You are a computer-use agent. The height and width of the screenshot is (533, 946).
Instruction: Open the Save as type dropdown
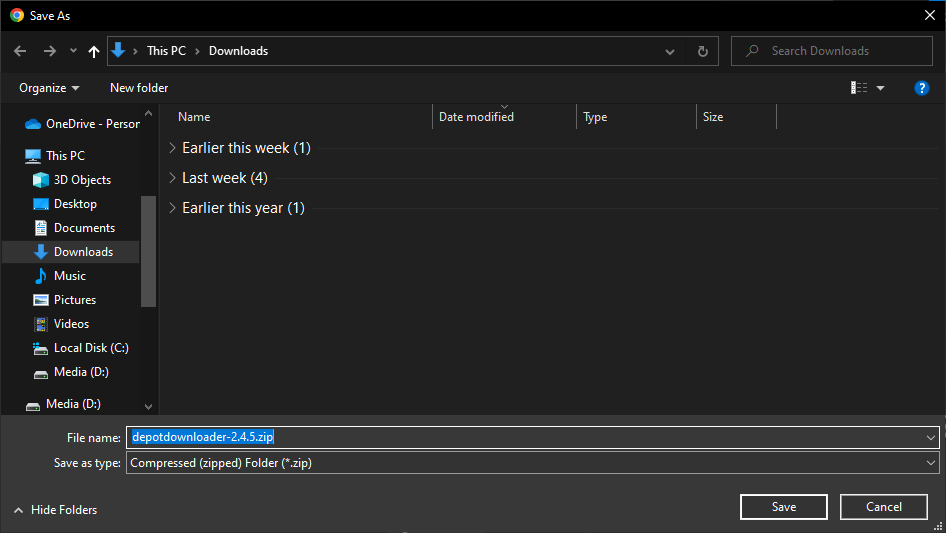pyautogui.click(x=532, y=463)
